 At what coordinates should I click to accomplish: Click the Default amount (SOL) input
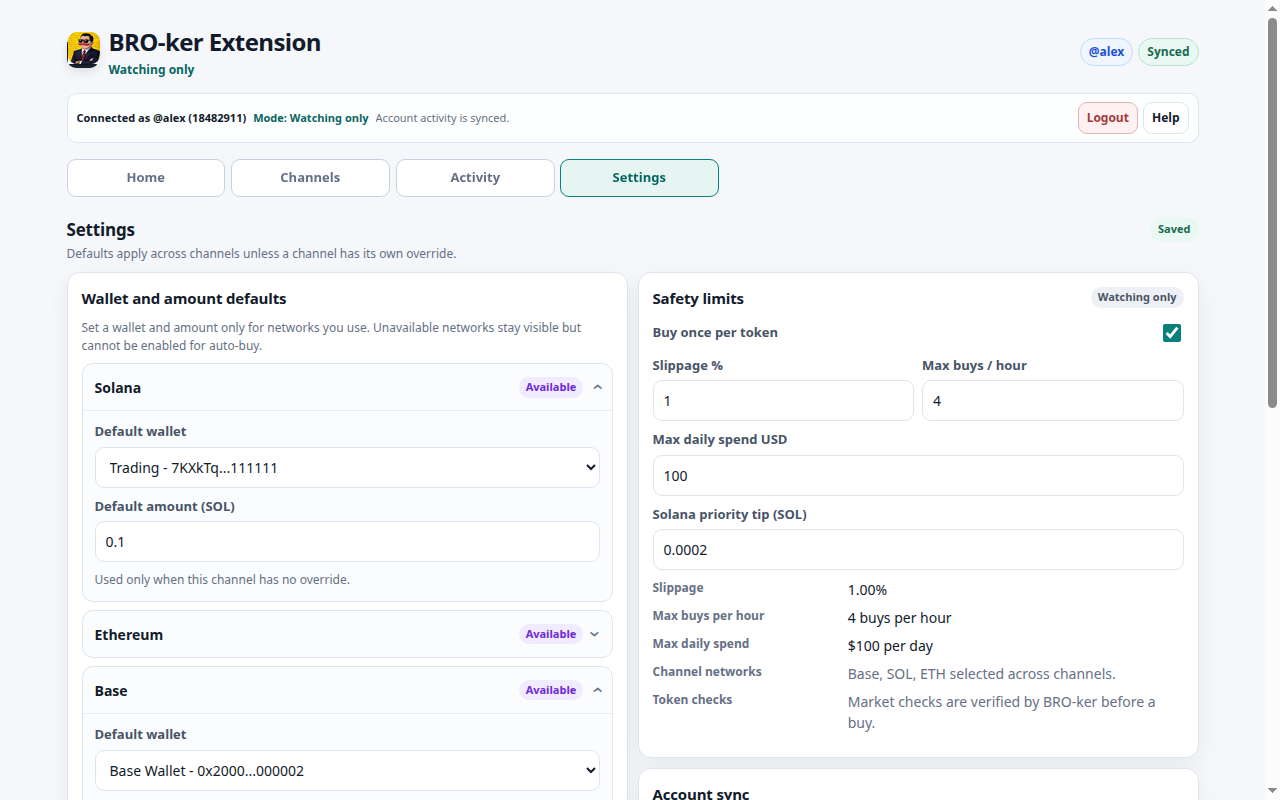(x=347, y=541)
